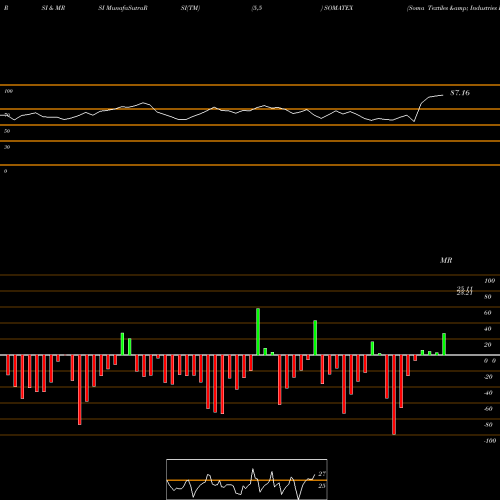This screenshot has height=500, width=500.
Task: Click the white RSI line's final plateau
Action: tap(436, 96)
